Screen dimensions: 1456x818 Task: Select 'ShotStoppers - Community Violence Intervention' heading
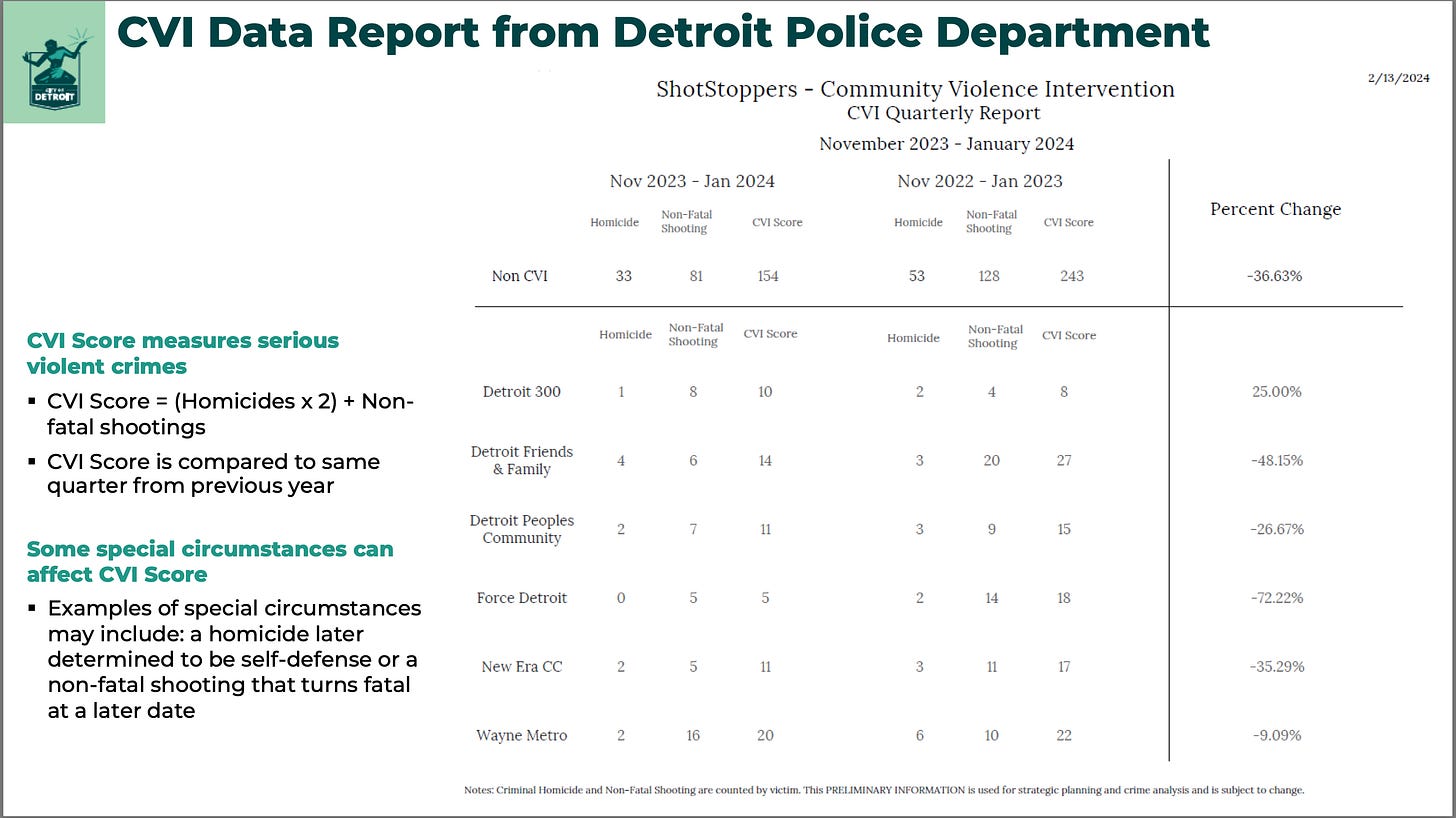tap(915, 89)
